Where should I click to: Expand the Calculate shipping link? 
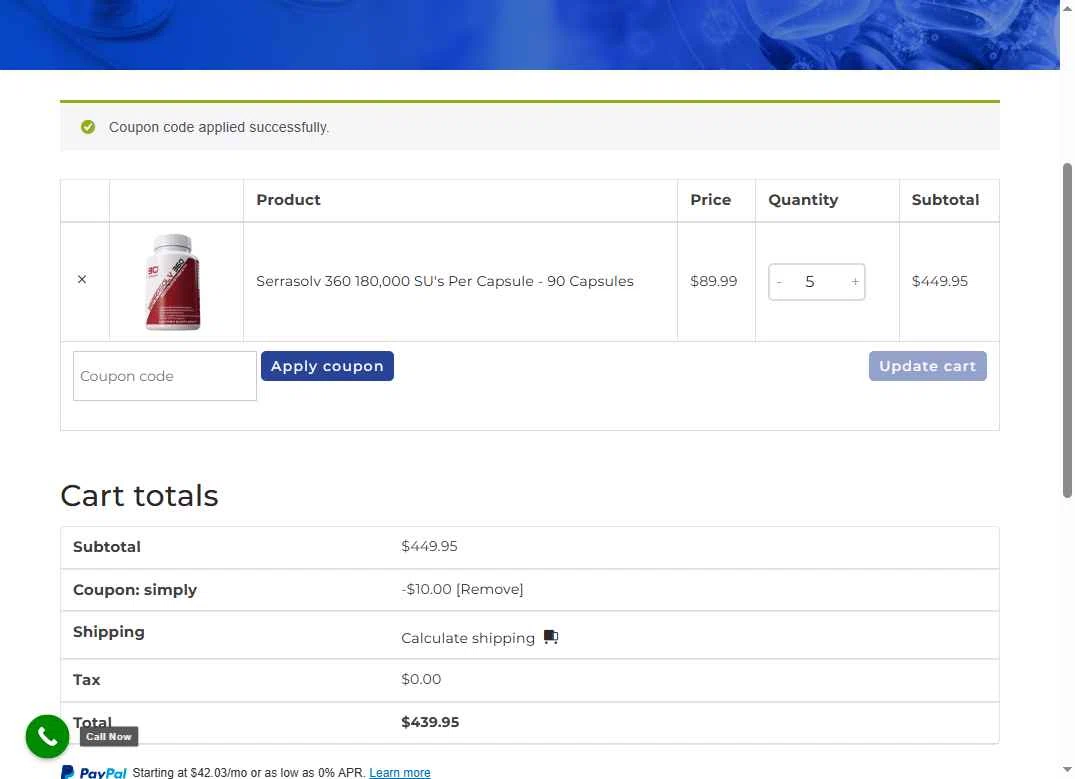coord(468,638)
